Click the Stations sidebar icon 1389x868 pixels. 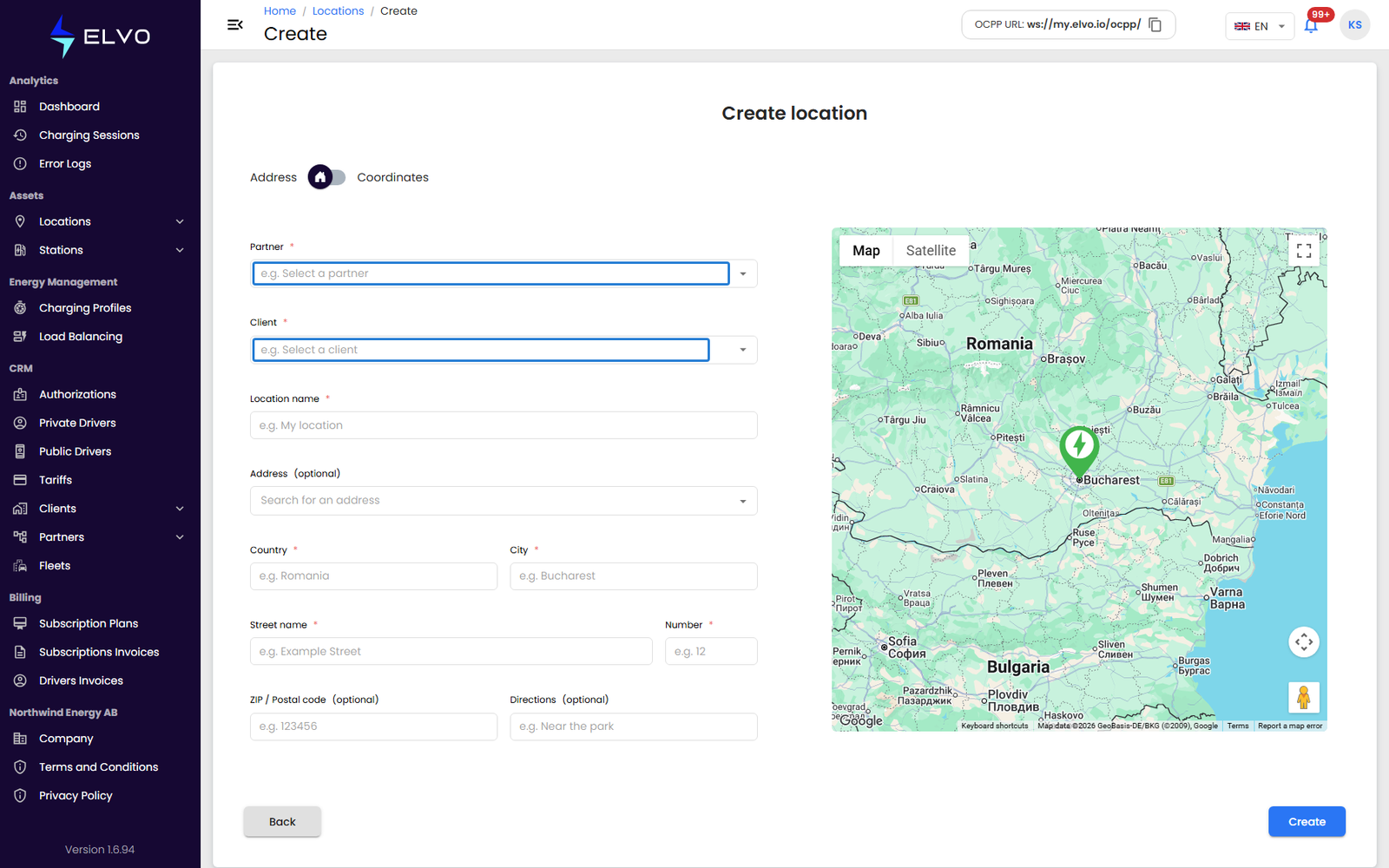[x=20, y=250]
